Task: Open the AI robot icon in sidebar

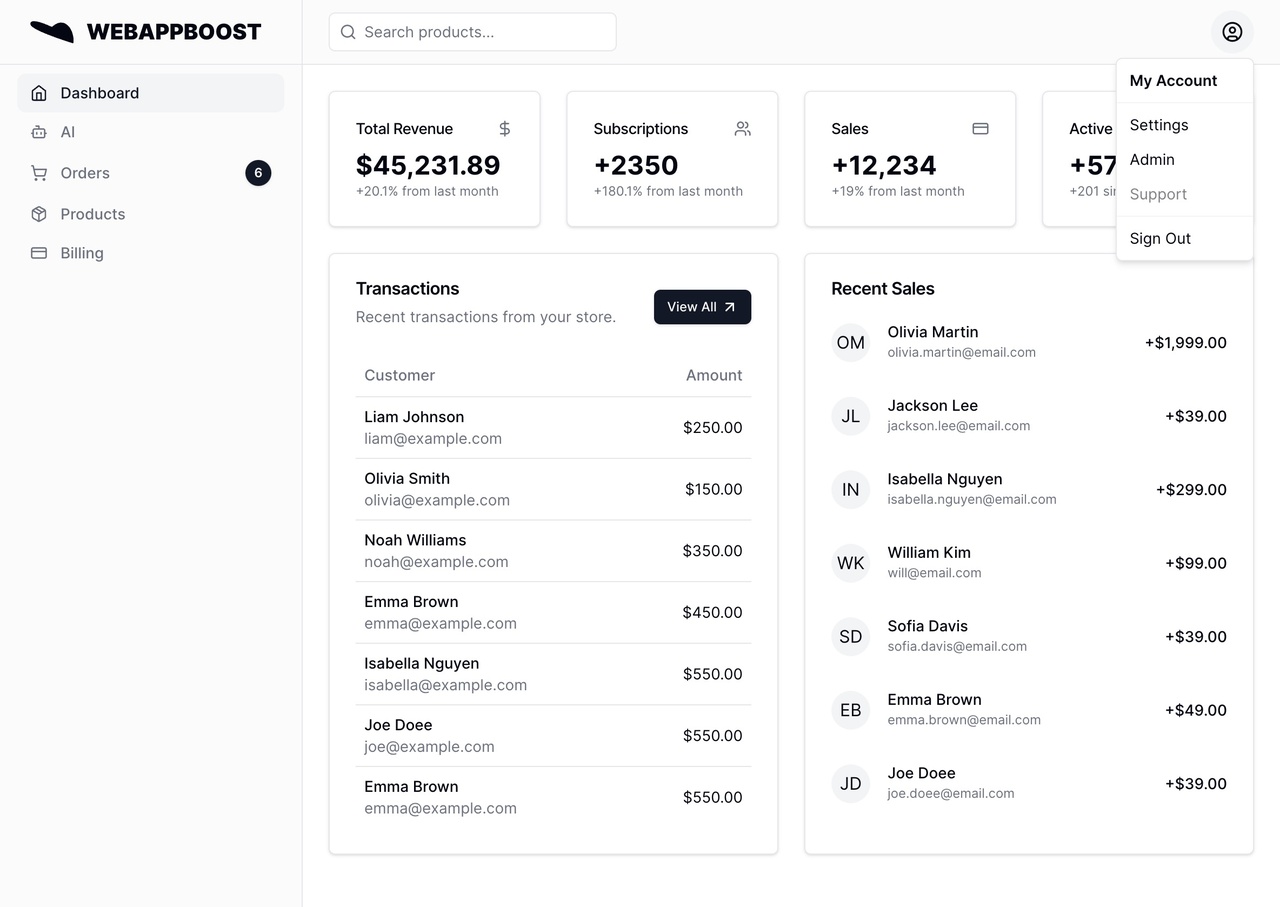Action: click(x=38, y=132)
